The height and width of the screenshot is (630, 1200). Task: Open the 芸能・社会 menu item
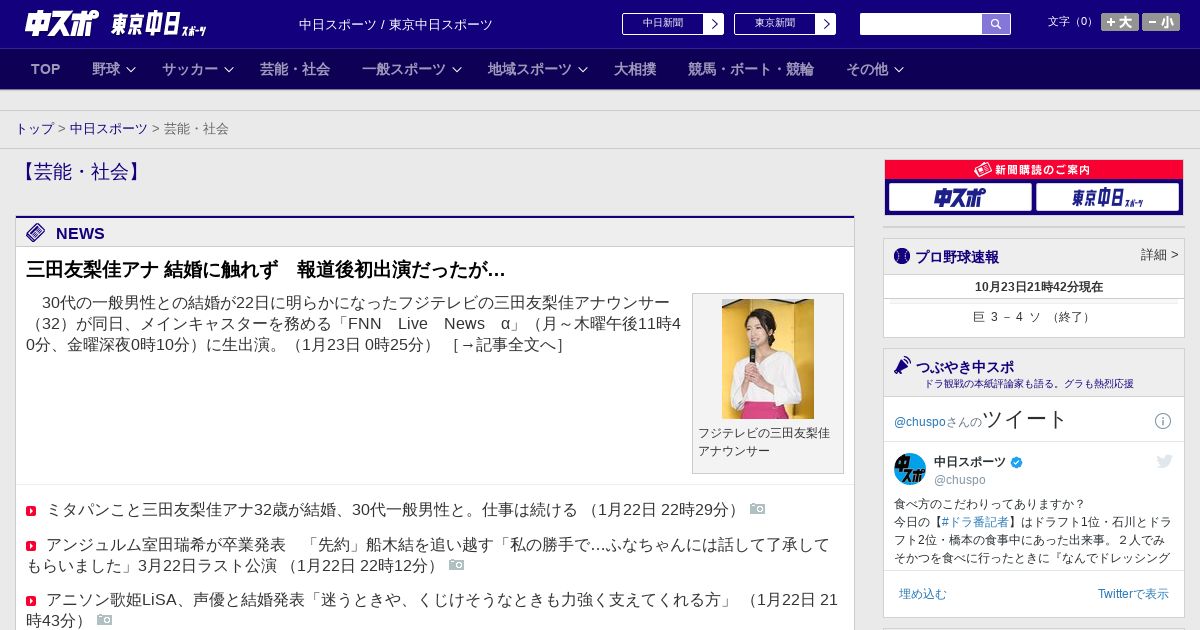pyautogui.click(x=295, y=69)
